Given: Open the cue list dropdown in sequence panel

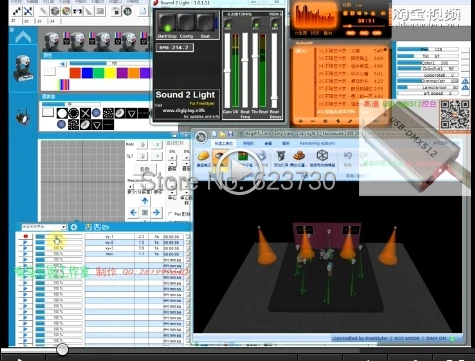Looking at the screenshot, I should [44, 227].
